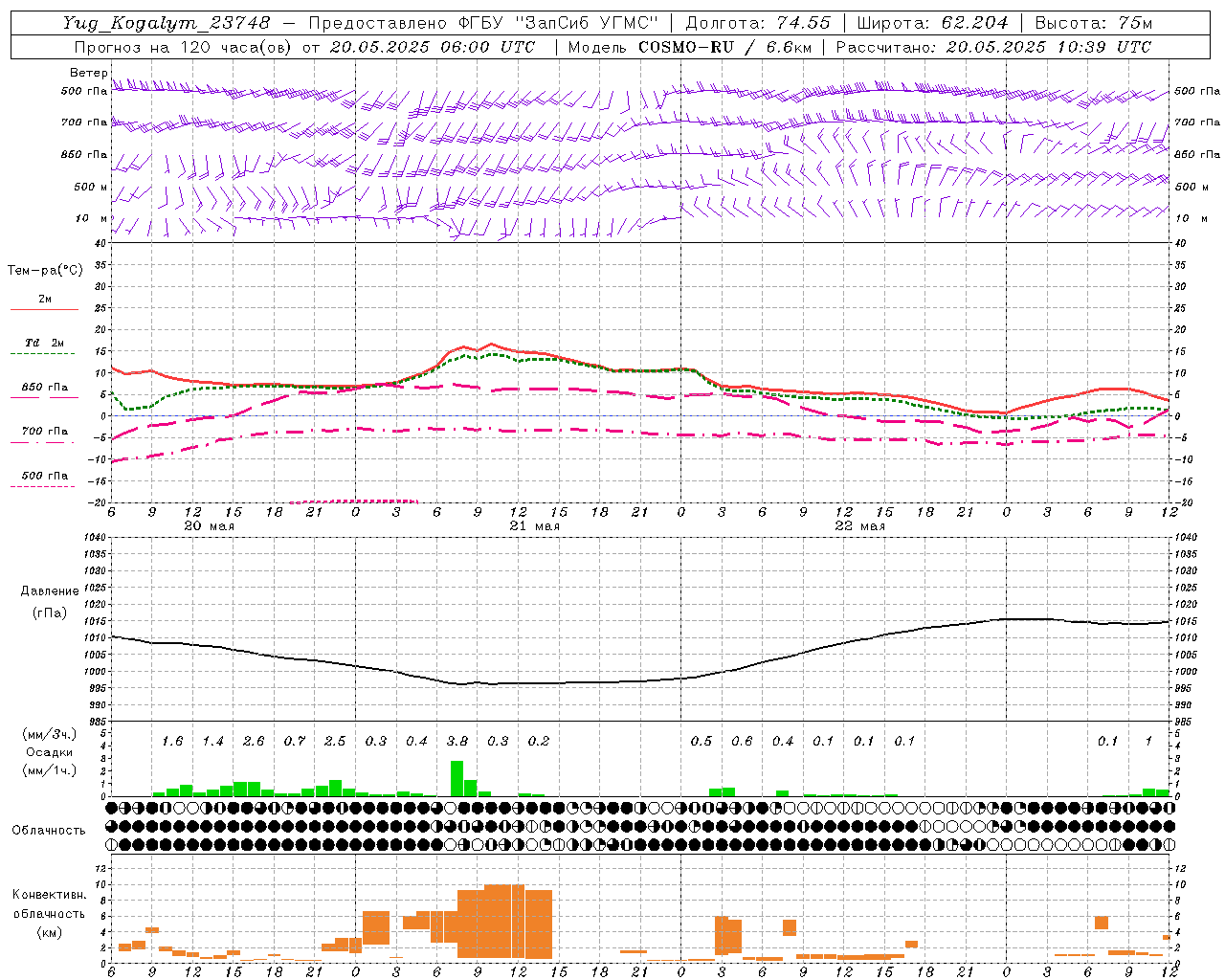Select the 2.5 precipitation value

(335, 742)
